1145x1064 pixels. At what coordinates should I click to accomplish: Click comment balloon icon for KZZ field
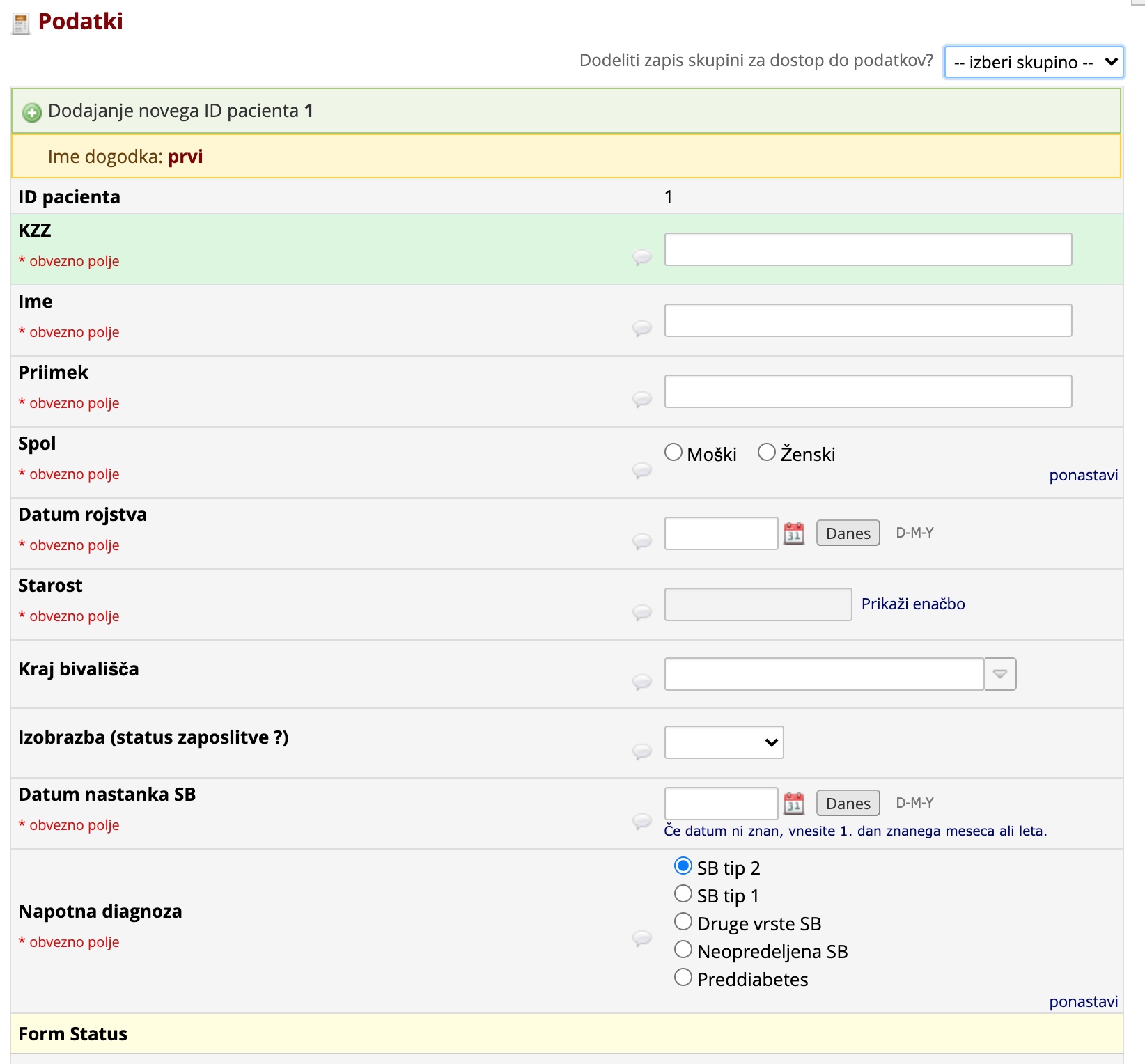click(x=641, y=258)
